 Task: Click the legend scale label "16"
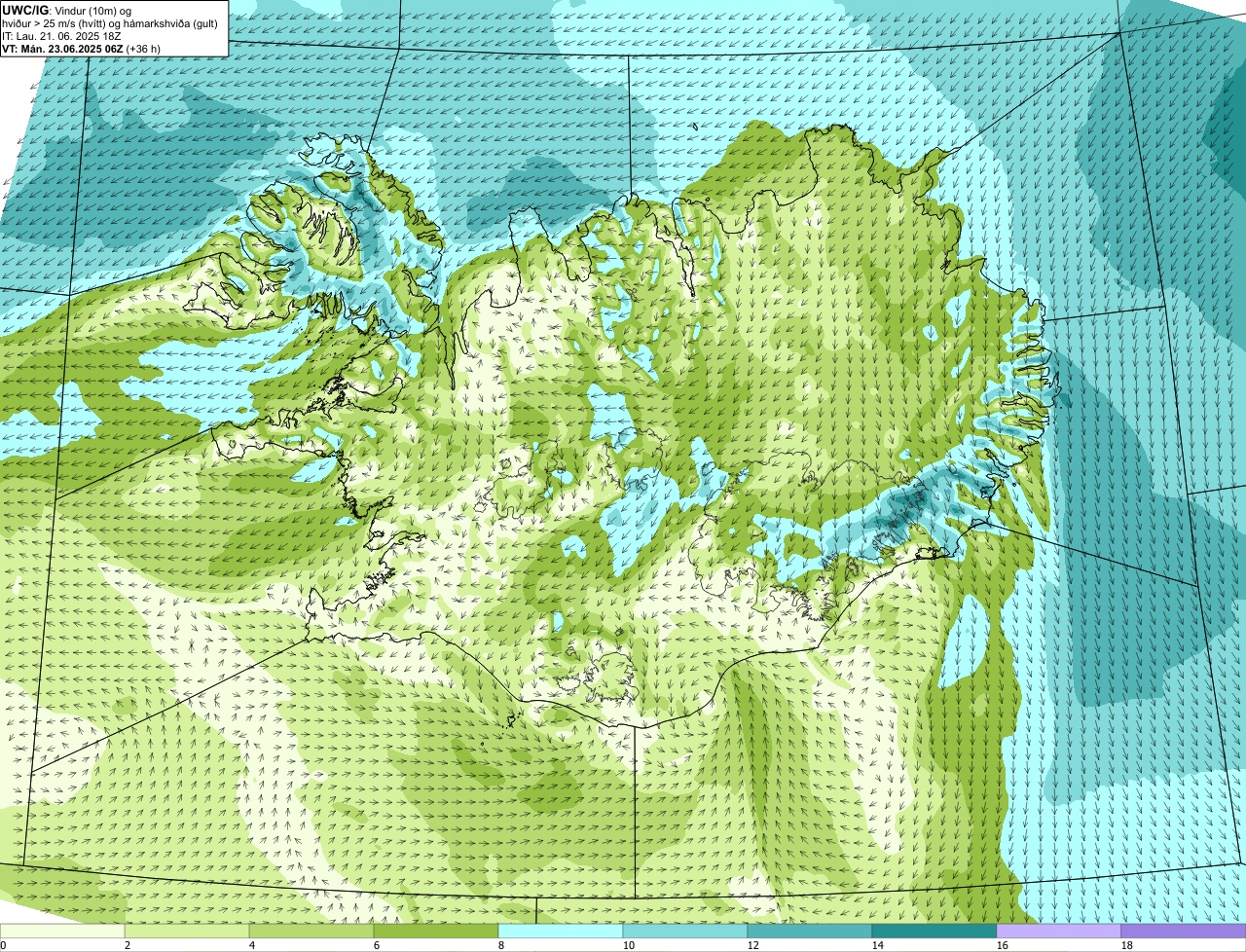[x=1003, y=945]
